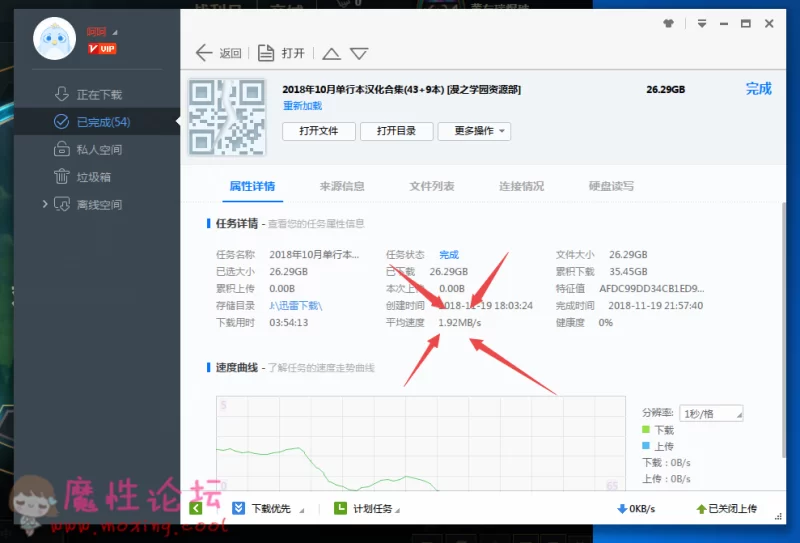
Task: Click the speed curve chart area
Action: (x=421, y=443)
